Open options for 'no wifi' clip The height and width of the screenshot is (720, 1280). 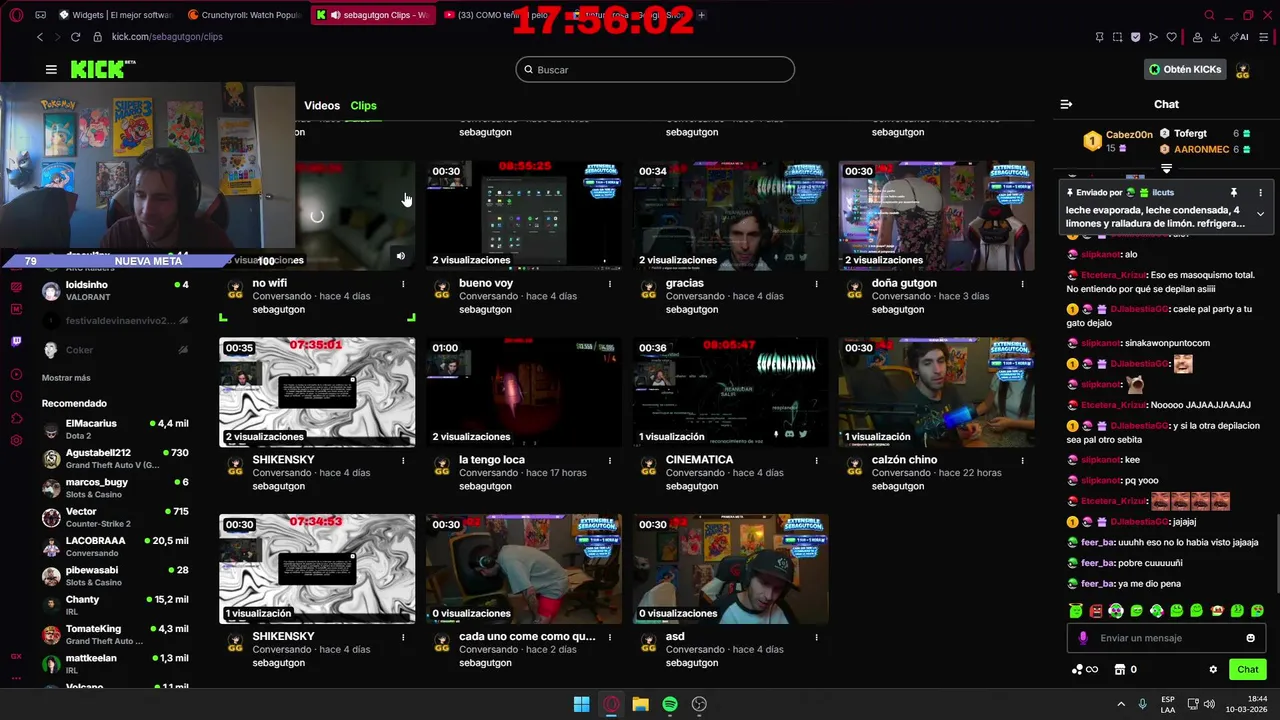tap(403, 284)
